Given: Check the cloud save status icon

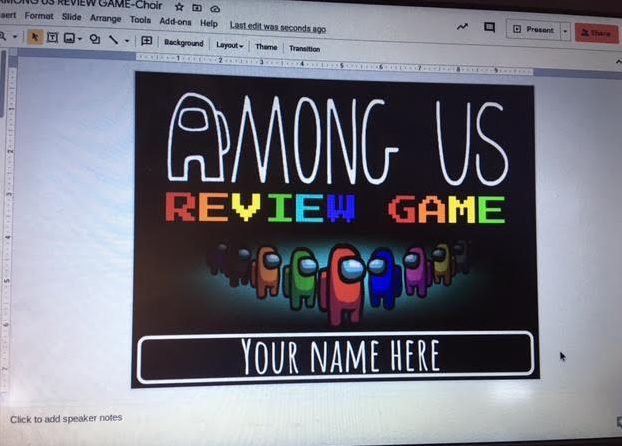Looking at the screenshot, I should [215, 8].
